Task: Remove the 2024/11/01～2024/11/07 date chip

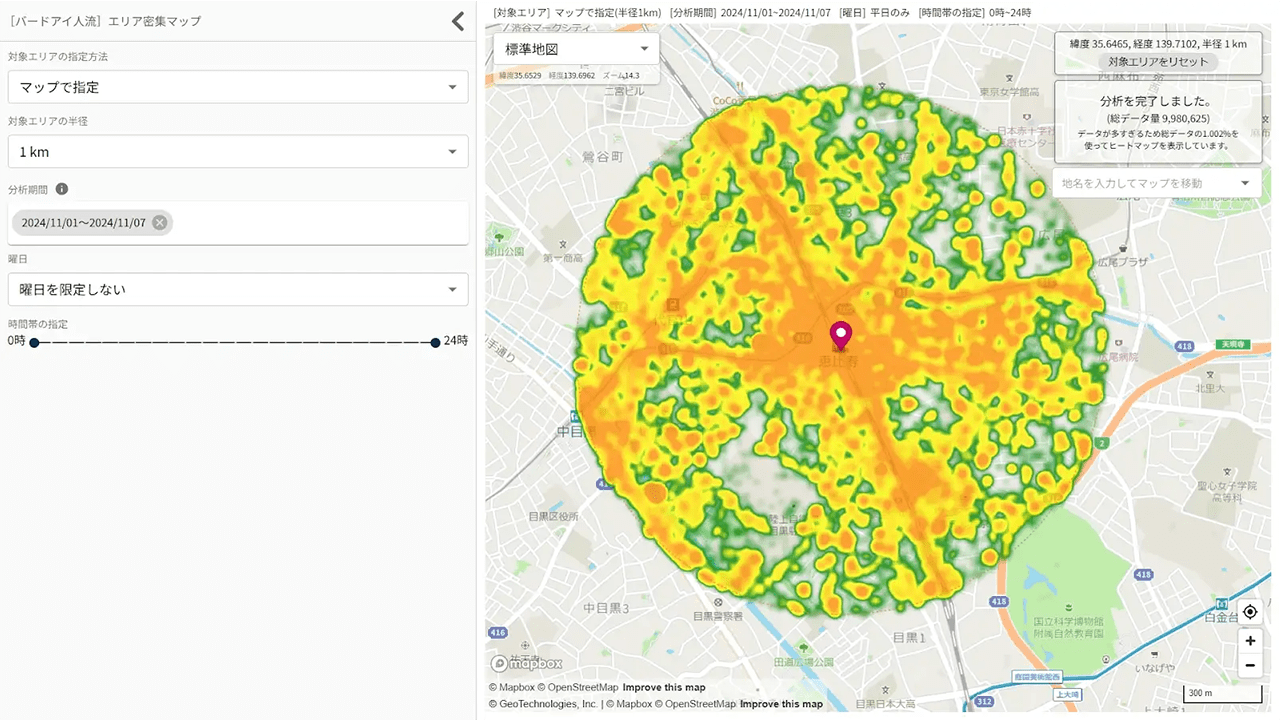Action: 160,223
